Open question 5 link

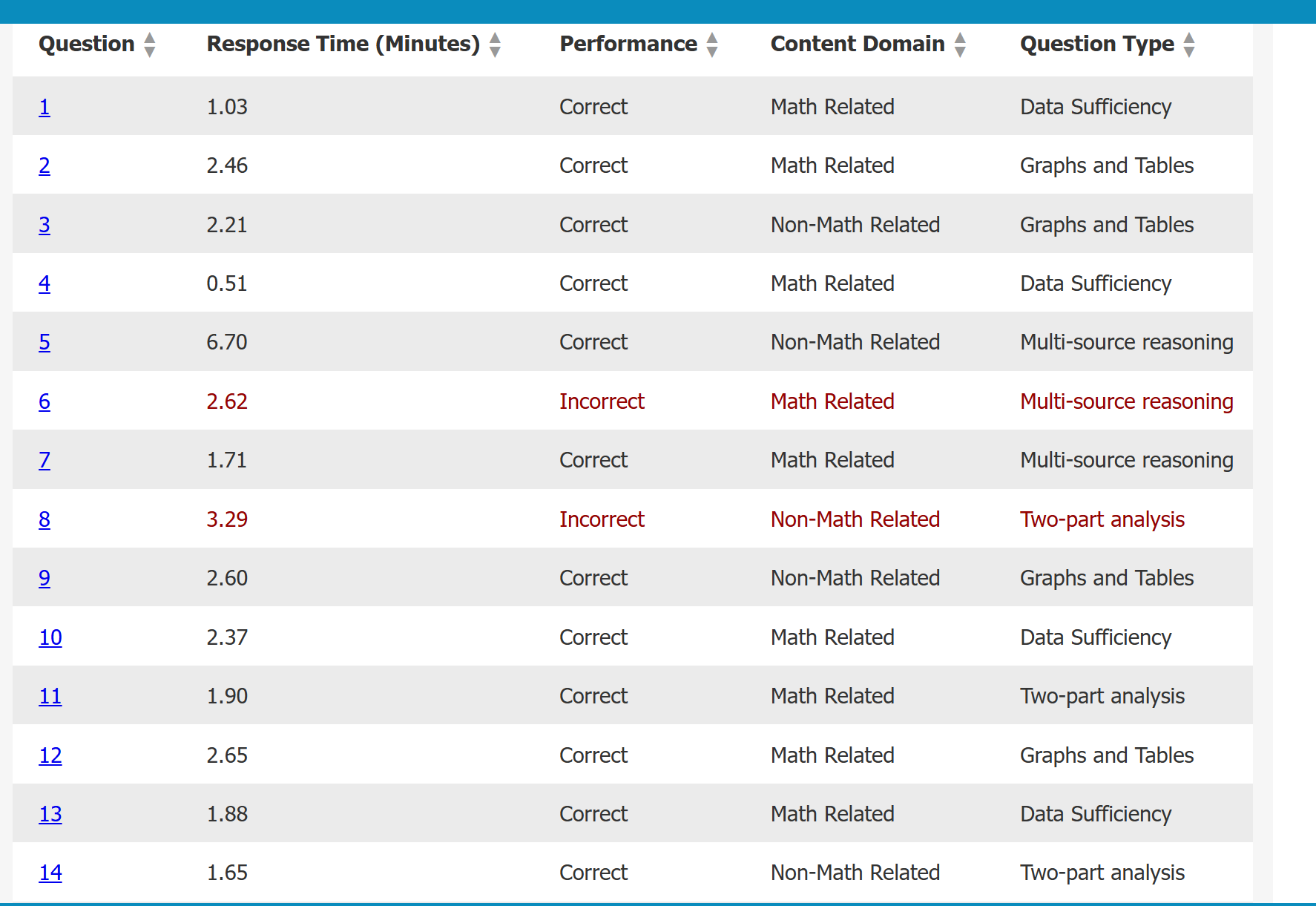[45, 342]
